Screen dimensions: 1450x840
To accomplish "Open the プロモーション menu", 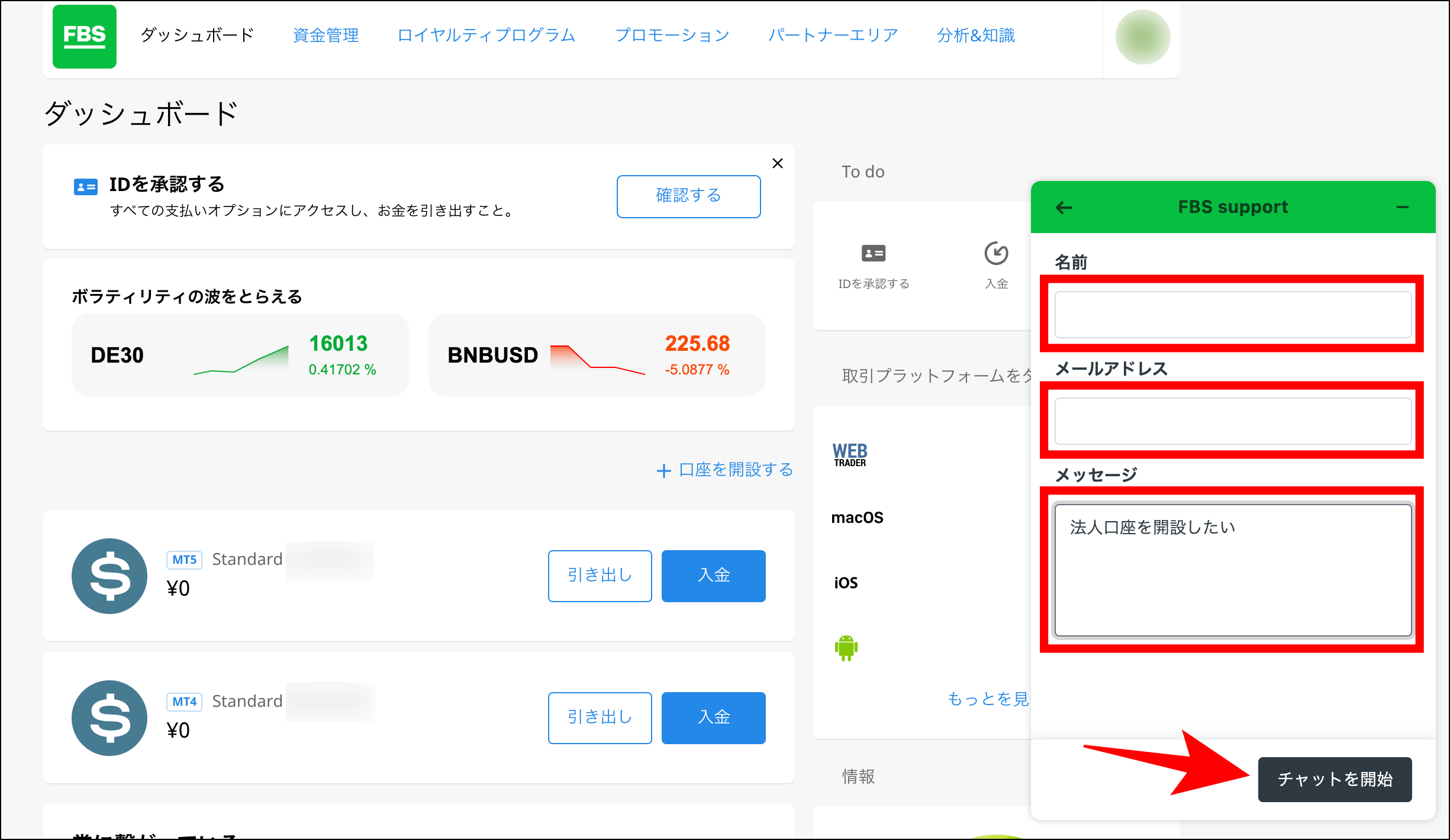I will pyautogui.click(x=672, y=35).
